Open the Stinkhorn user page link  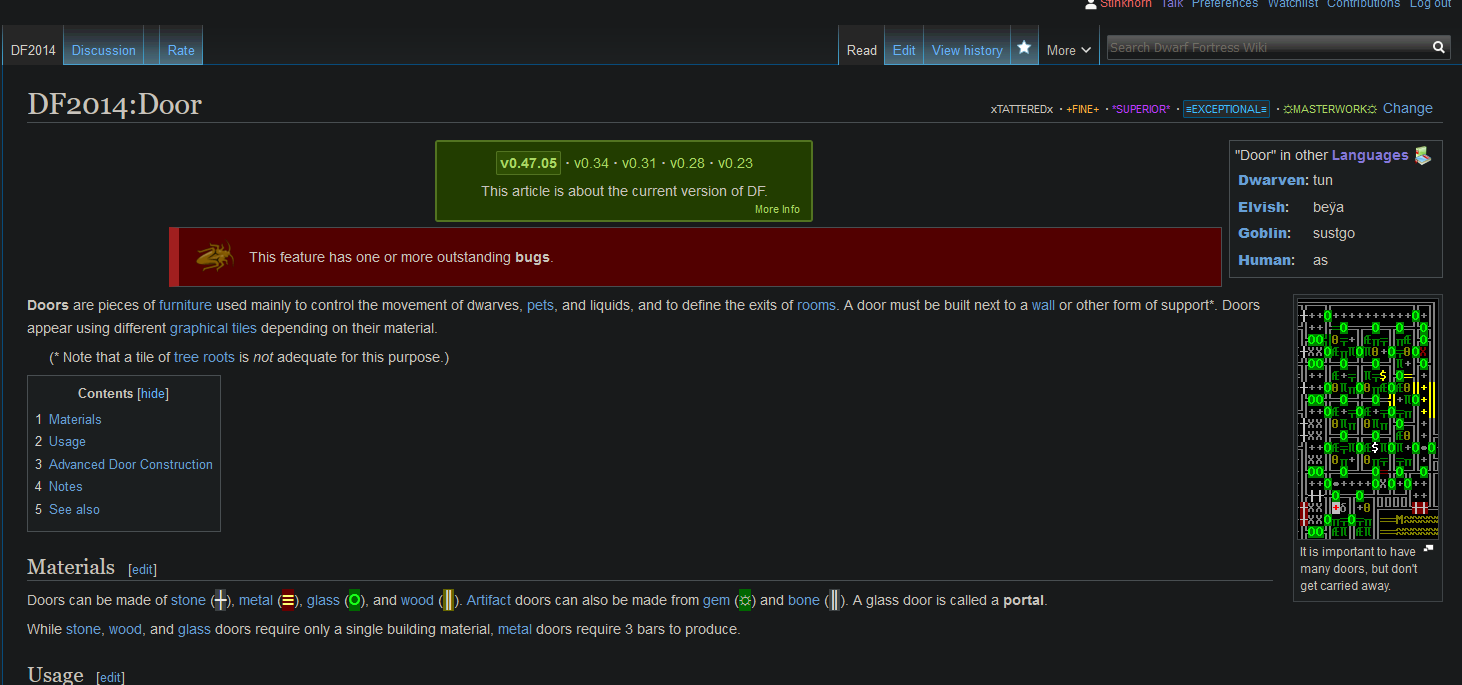point(1126,4)
